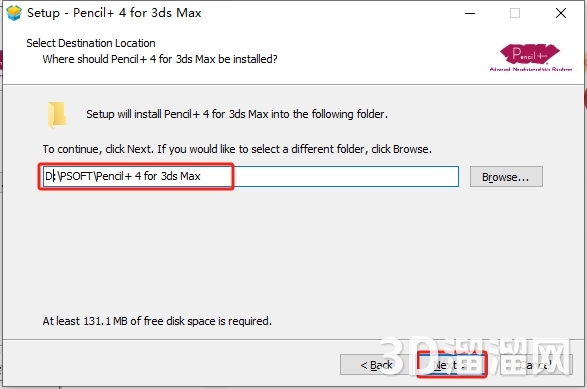This screenshot has height=389, width=587.
Task: Click the Pencil+ magenta brand logo
Action: (x=529, y=54)
